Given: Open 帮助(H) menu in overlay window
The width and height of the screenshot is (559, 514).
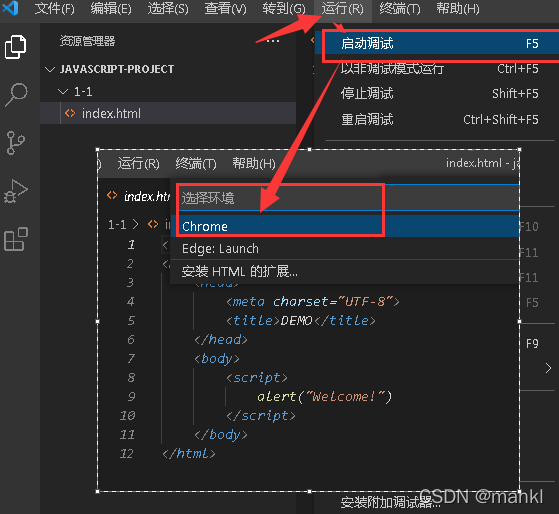Looking at the screenshot, I should pyautogui.click(x=254, y=164).
